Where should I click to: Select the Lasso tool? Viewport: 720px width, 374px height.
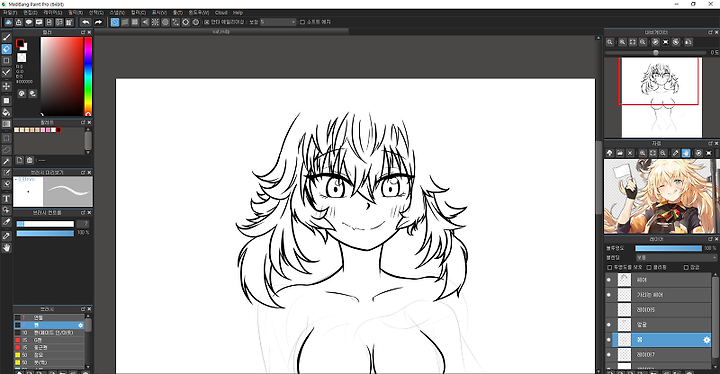point(6,149)
